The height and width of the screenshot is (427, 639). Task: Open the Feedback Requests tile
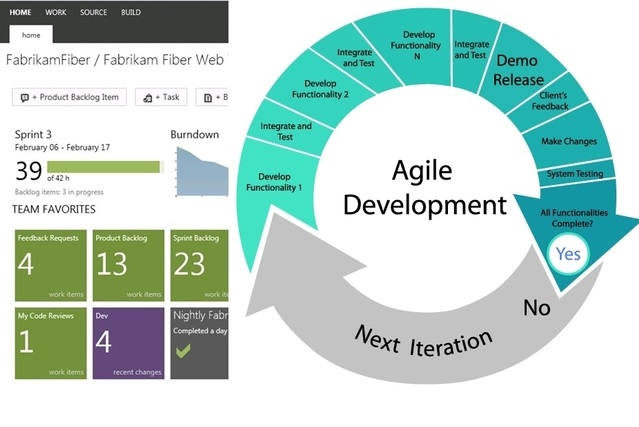click(51, 265)
